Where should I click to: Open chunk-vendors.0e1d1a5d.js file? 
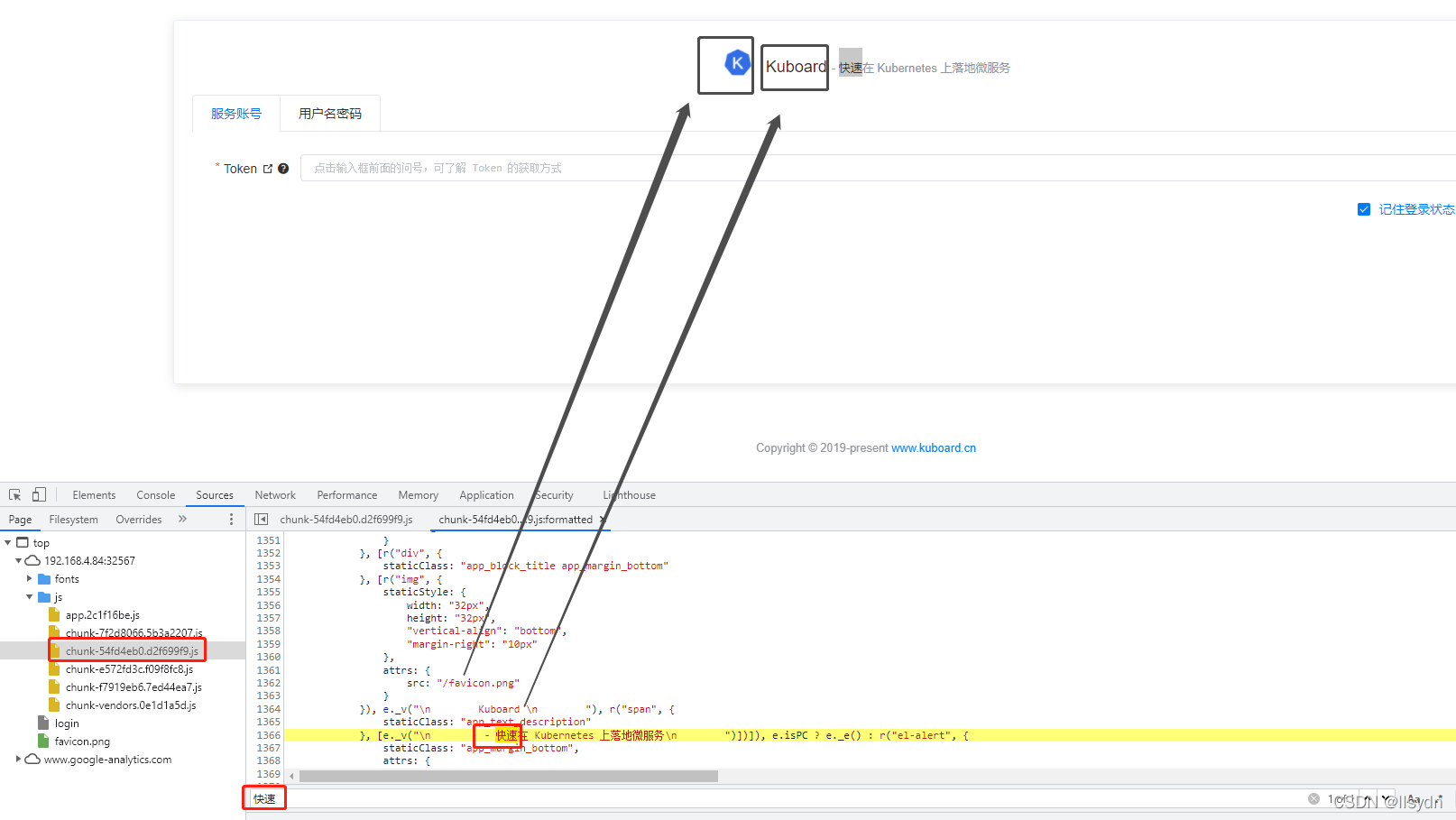(131, 705)
